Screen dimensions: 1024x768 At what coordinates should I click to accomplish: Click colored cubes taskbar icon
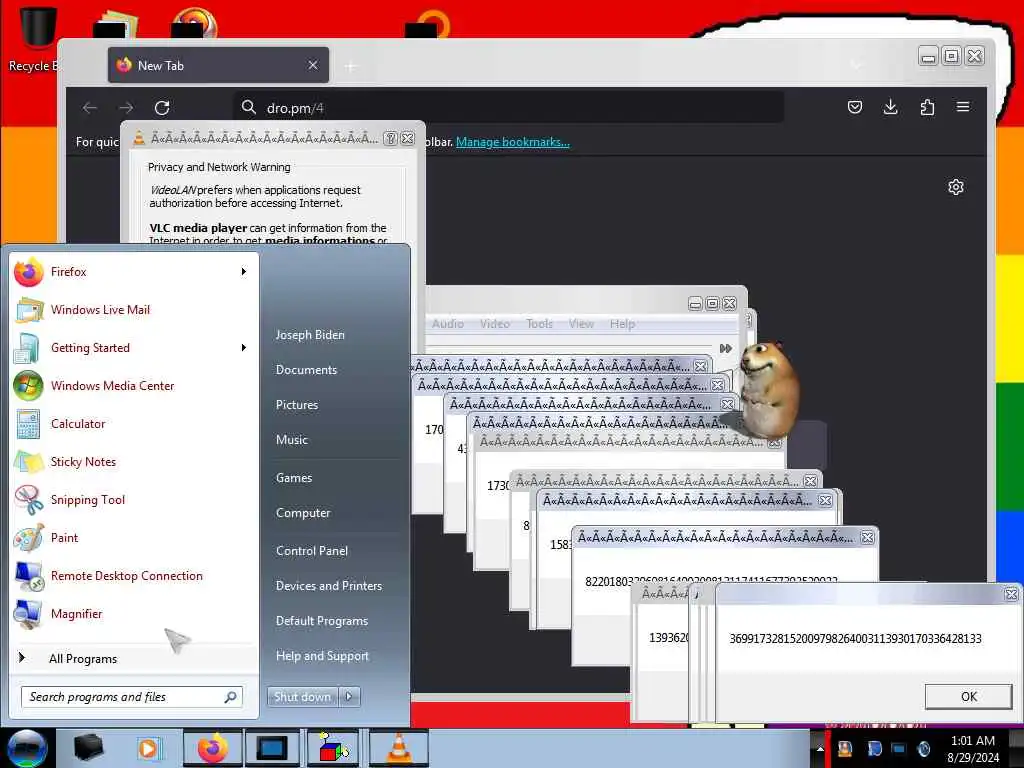(x=334, y=748)
